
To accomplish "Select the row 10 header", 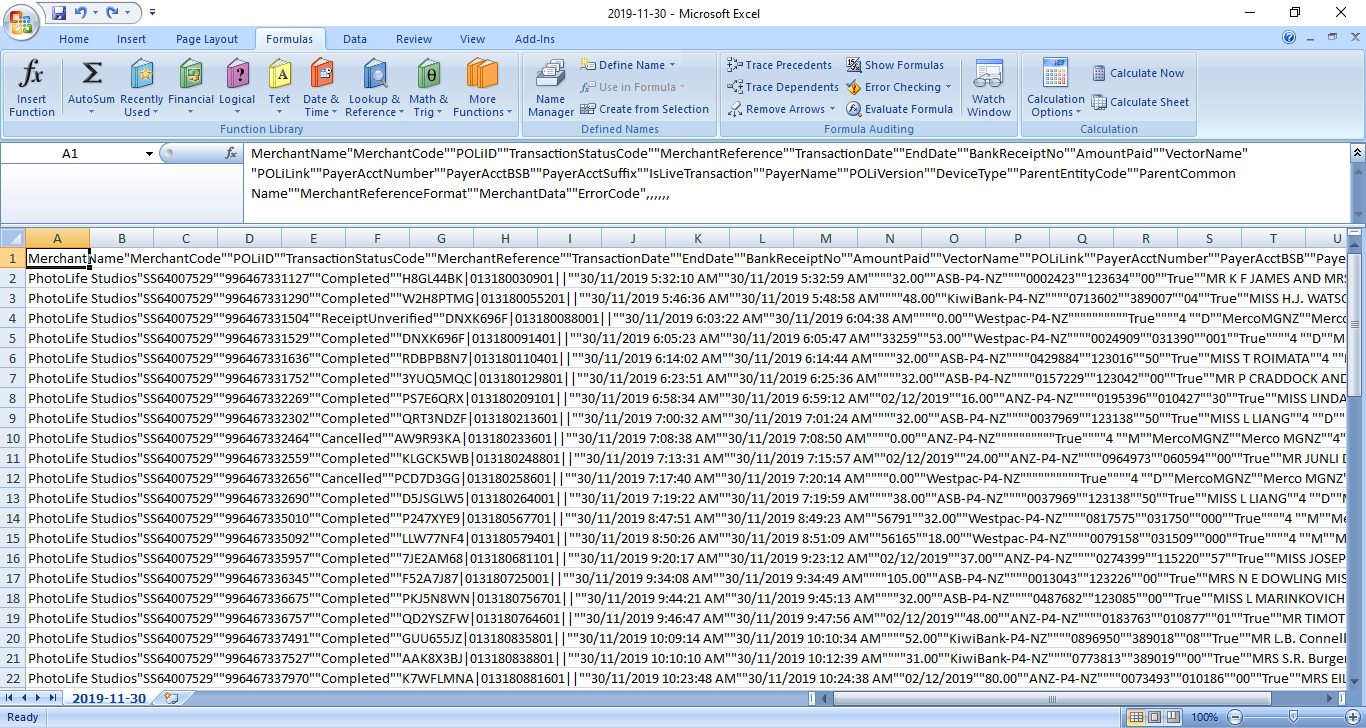I will [x=13, y=438].
